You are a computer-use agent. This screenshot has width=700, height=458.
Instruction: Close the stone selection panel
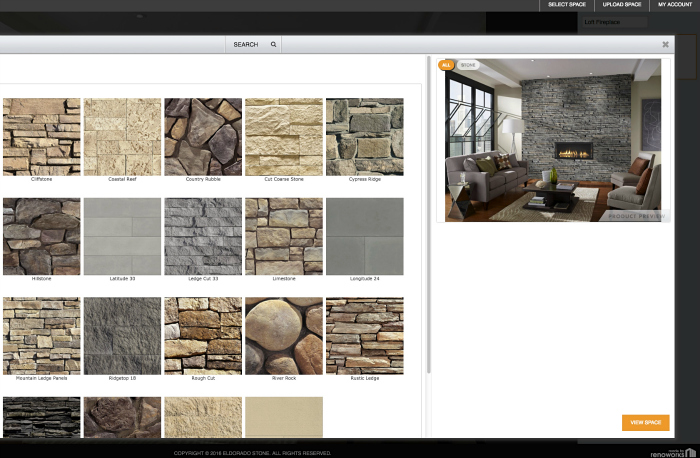665,45
